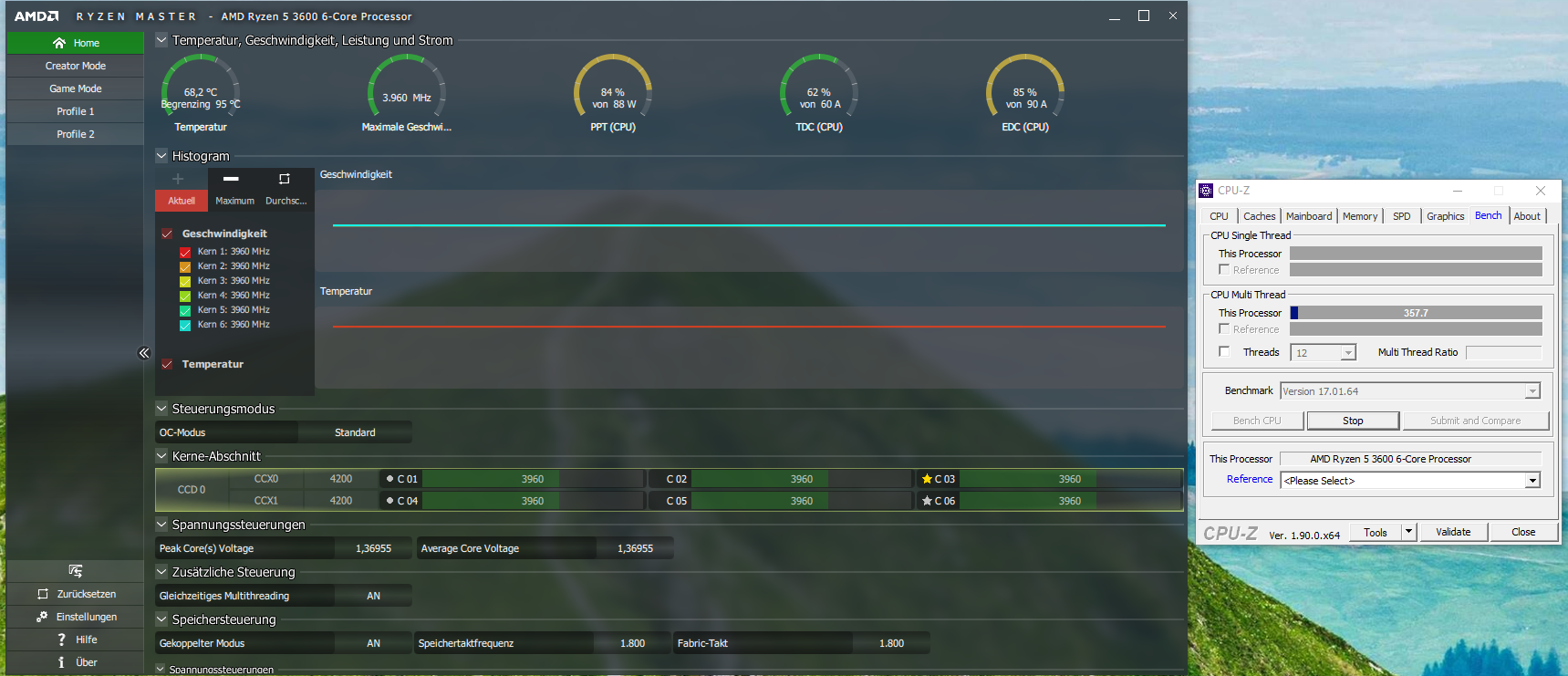Screen dimensions: 1568x676
Task: Switch to Game Mode in Ryzen Master
Action: tap(76, 88)
